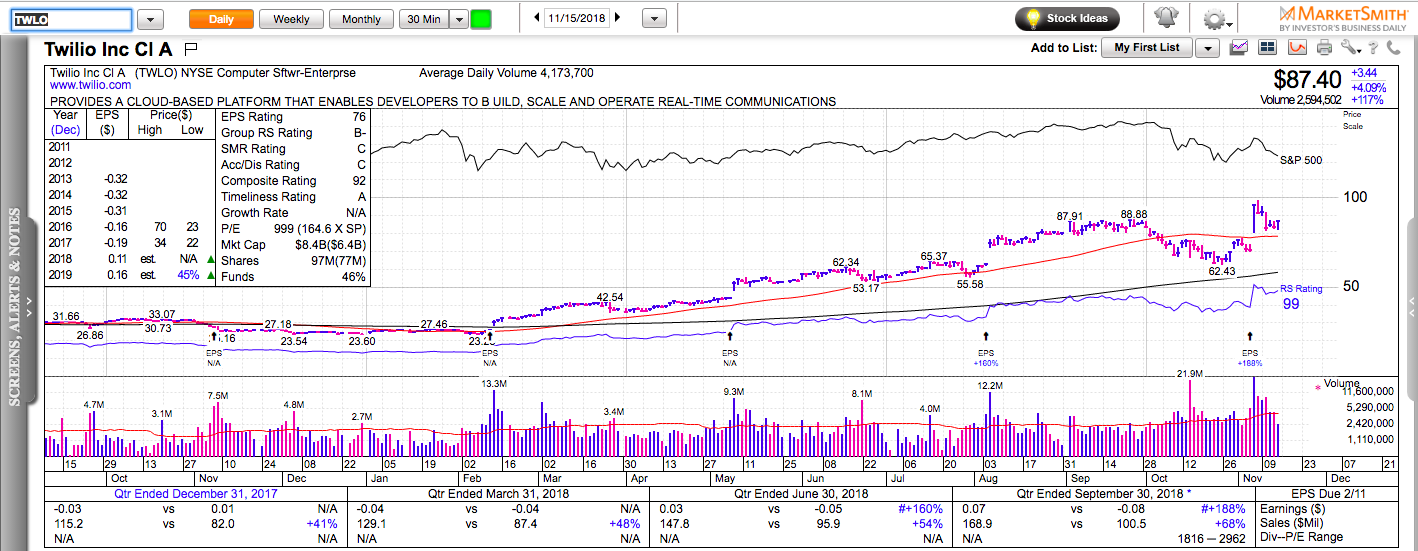Go to the previous date with the left arrow
Screen dimensions: 1418x551
[537, 18]
